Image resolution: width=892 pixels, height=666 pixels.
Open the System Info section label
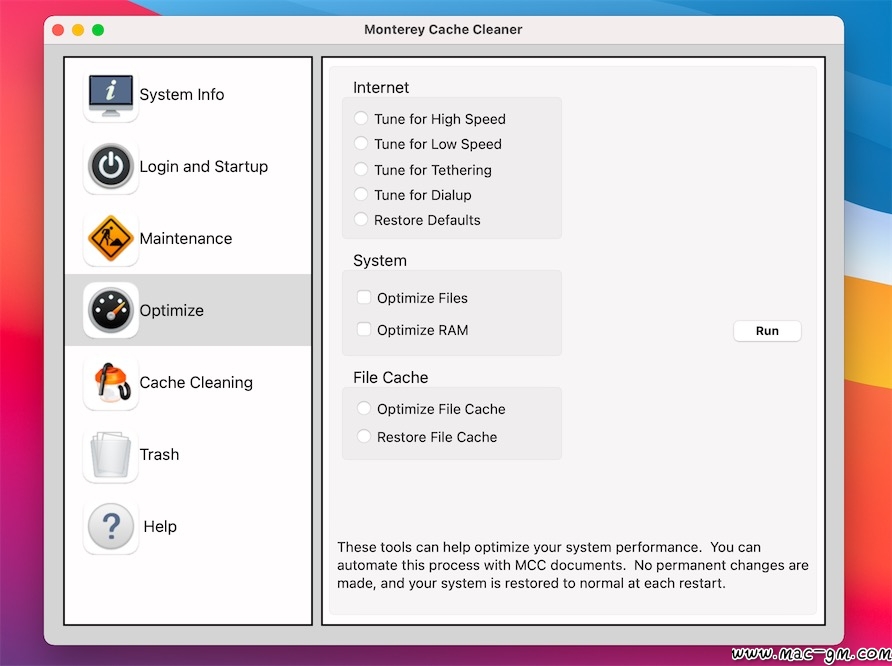click(x=181, y=94)
